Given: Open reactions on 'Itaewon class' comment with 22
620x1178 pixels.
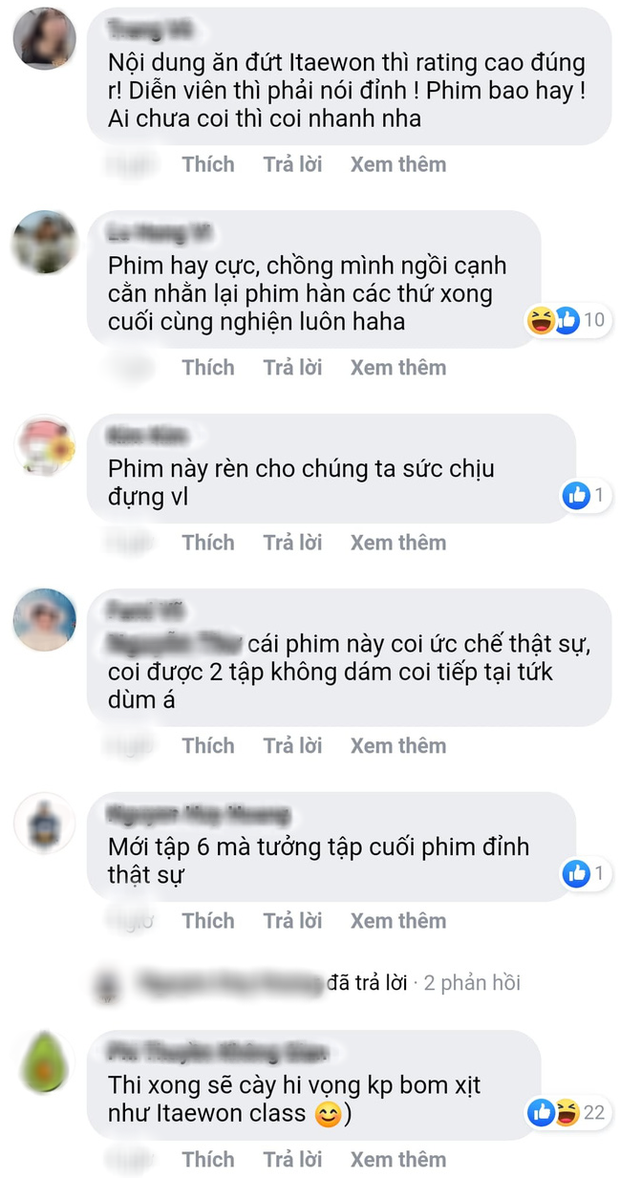Looking at the screenshot, I should 569,1112.
